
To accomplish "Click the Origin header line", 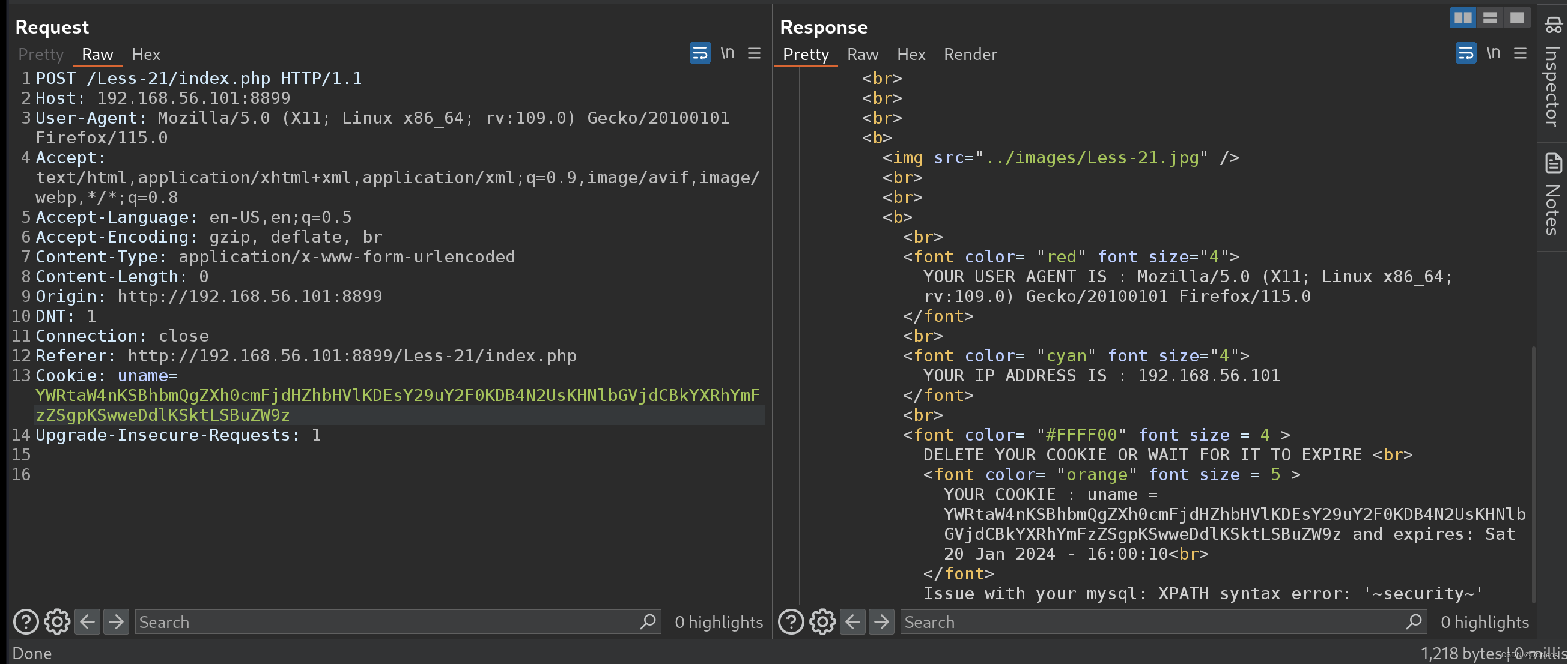I will click(209, 296).
